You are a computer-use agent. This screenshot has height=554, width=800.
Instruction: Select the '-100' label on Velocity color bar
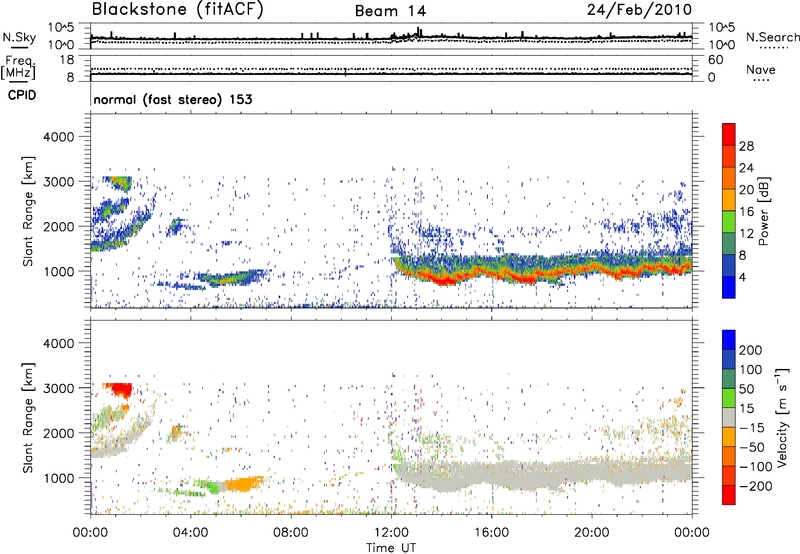coord(755,467)
